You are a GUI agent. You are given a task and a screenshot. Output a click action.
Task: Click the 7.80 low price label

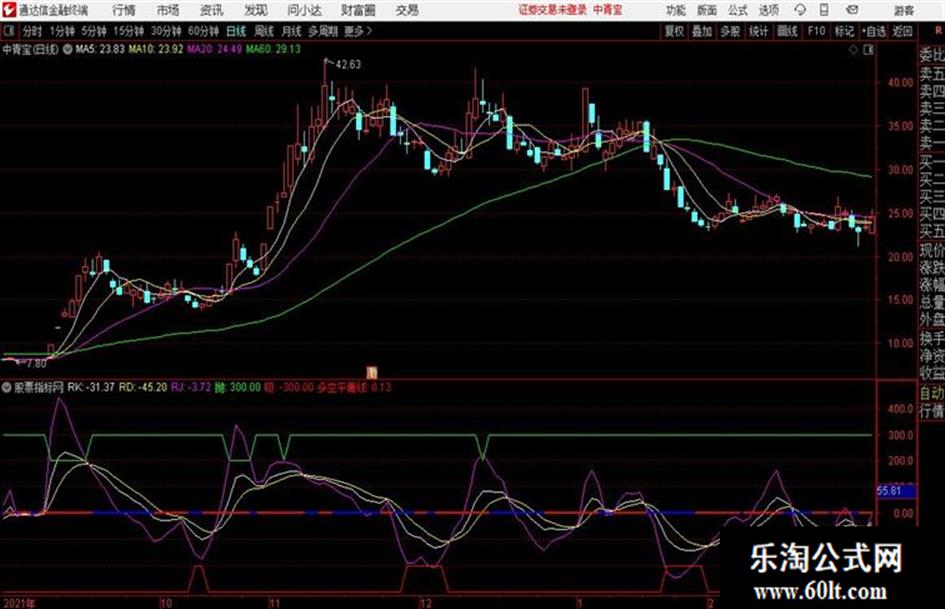click(36, 364)
